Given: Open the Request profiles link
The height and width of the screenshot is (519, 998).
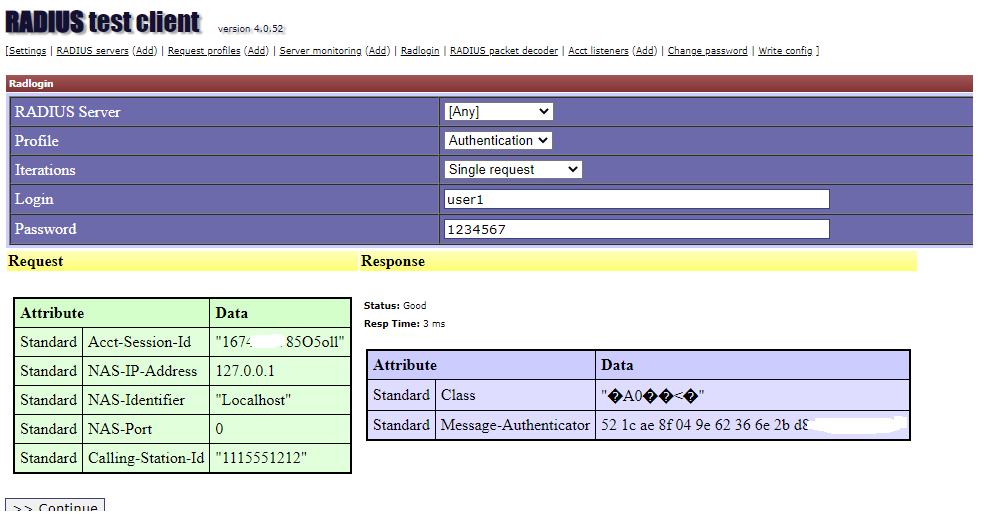Looking at the screenshot, I should pos(204,51).
